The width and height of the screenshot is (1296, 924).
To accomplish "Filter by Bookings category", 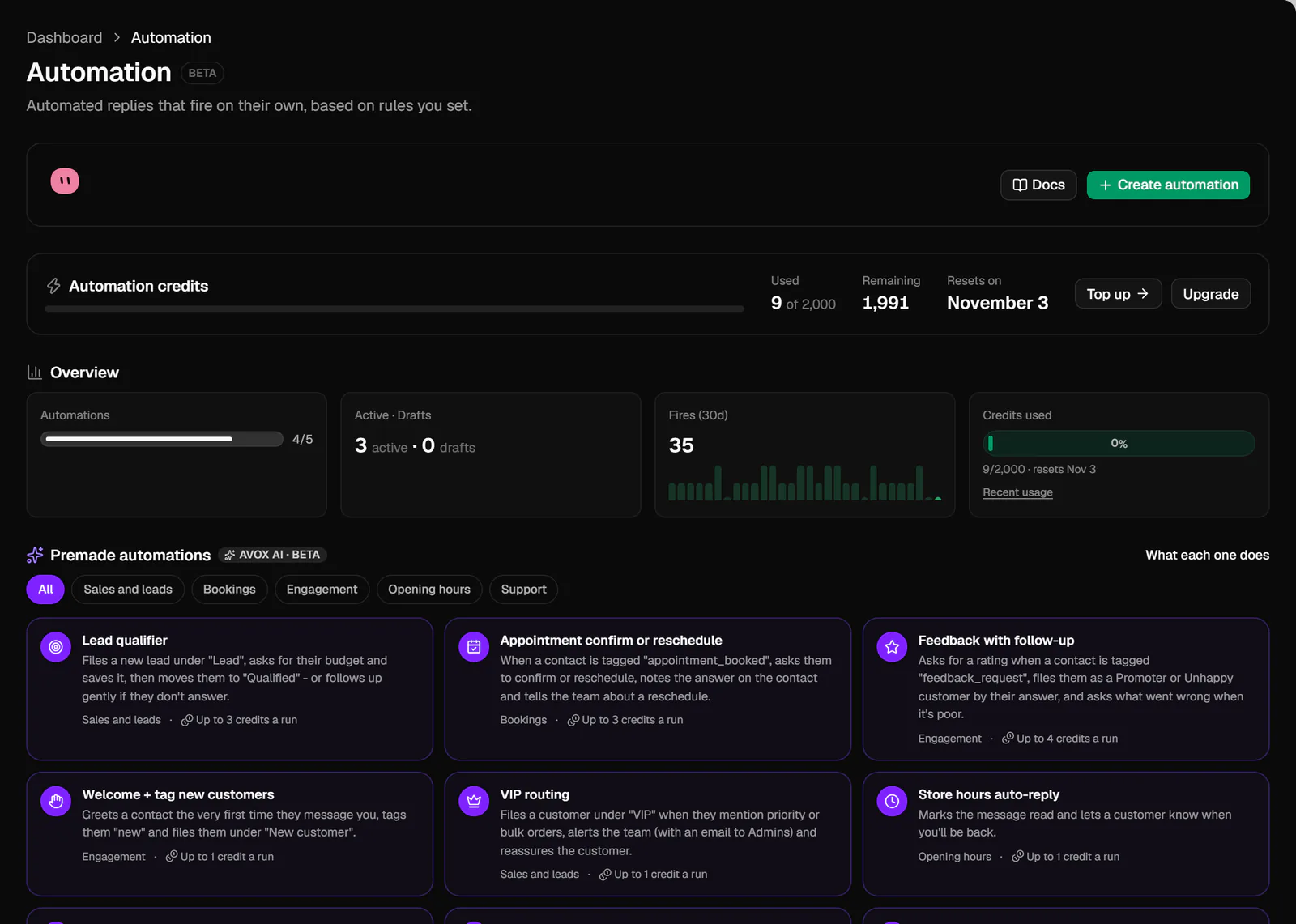I will pyautogui.click(x=229, y=590).
